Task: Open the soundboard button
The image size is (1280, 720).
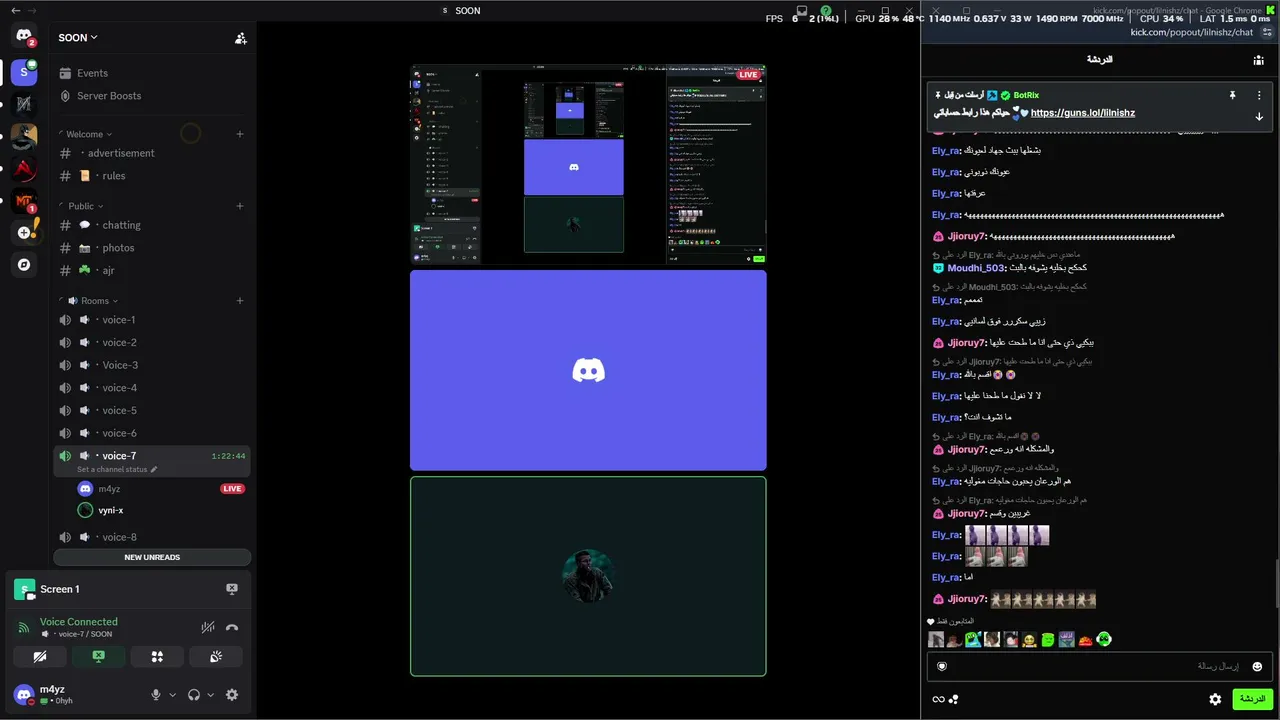Action: [x=216, y=657]
